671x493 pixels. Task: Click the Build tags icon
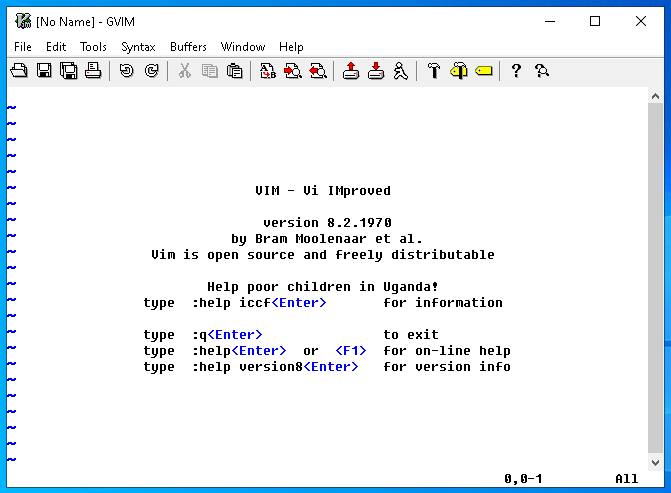[x=459, y=71]
